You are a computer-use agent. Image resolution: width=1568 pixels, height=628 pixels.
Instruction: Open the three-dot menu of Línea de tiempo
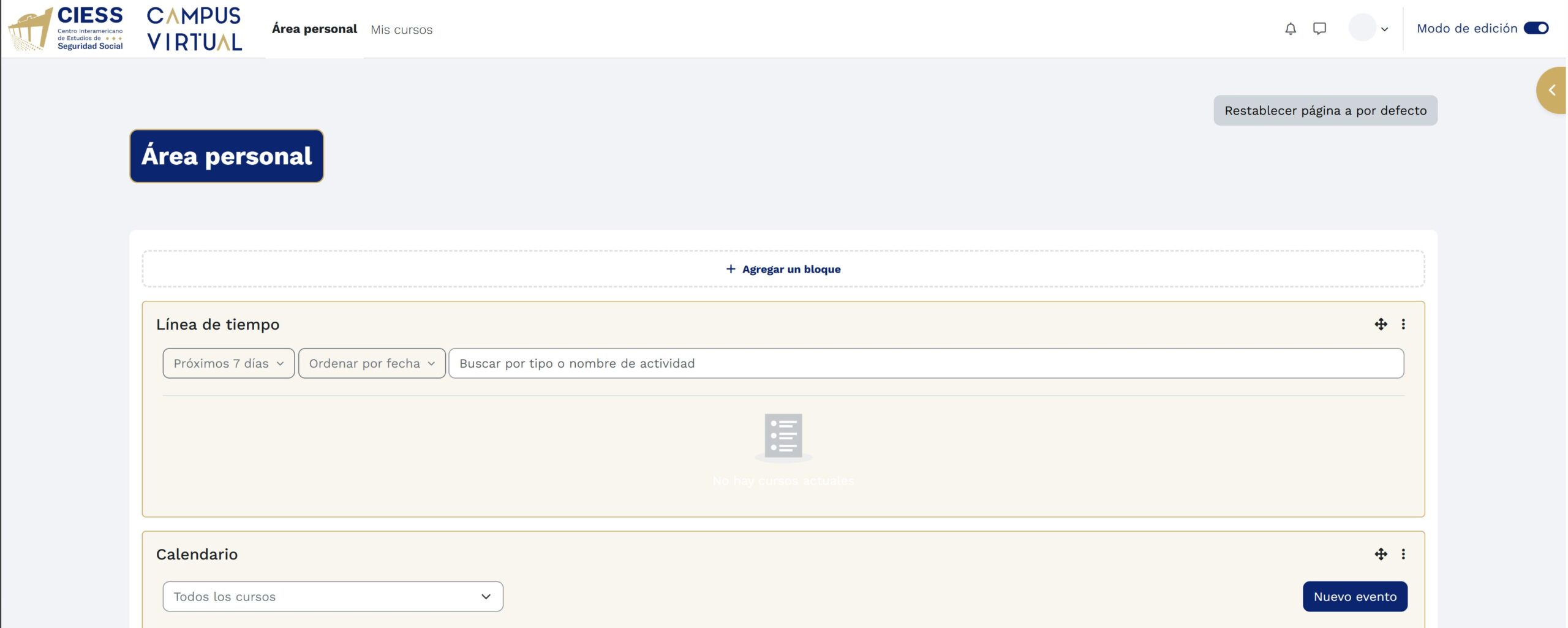[x=1403, y=324]
